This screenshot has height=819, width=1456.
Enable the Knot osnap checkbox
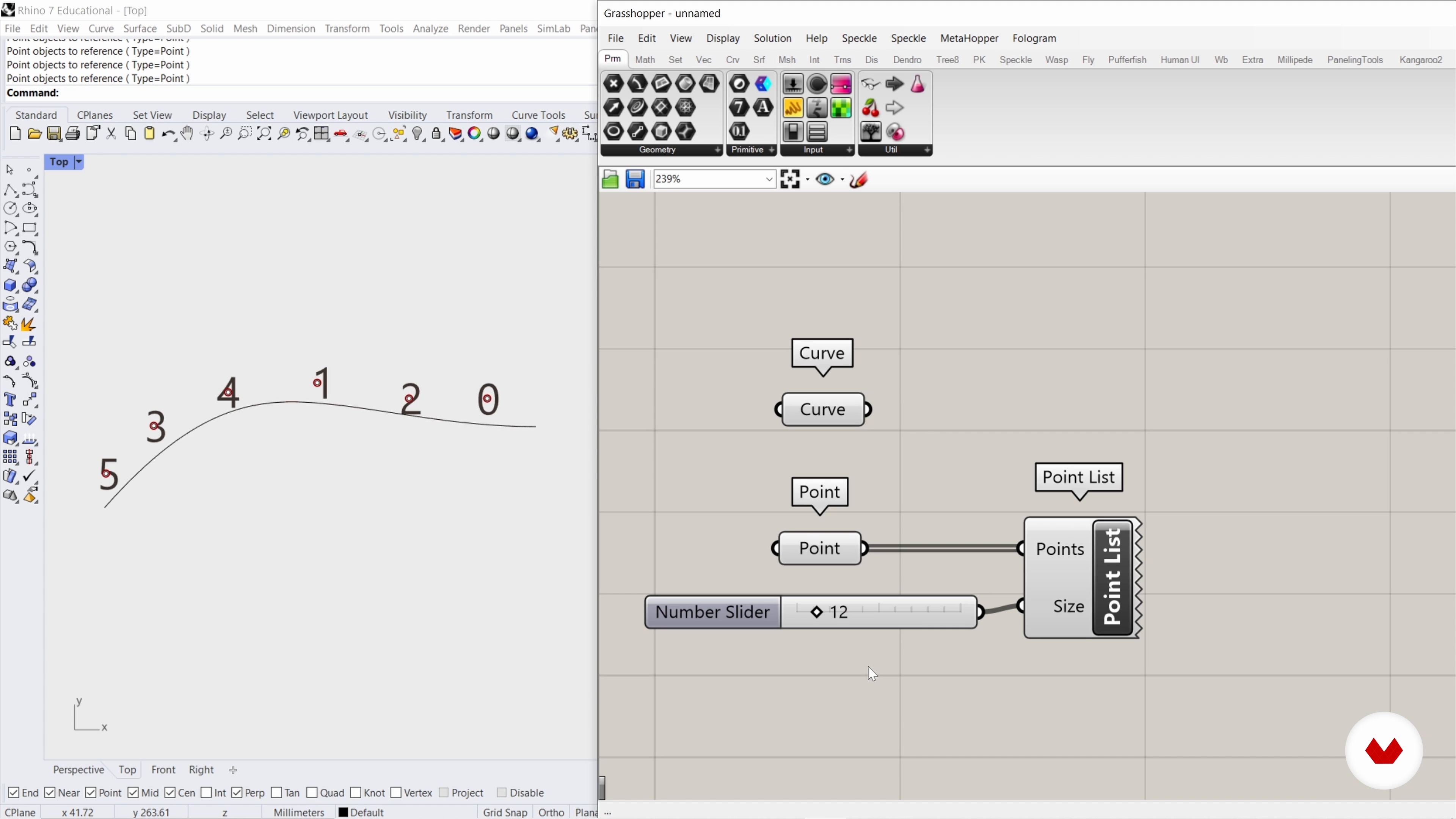[356, 792]
